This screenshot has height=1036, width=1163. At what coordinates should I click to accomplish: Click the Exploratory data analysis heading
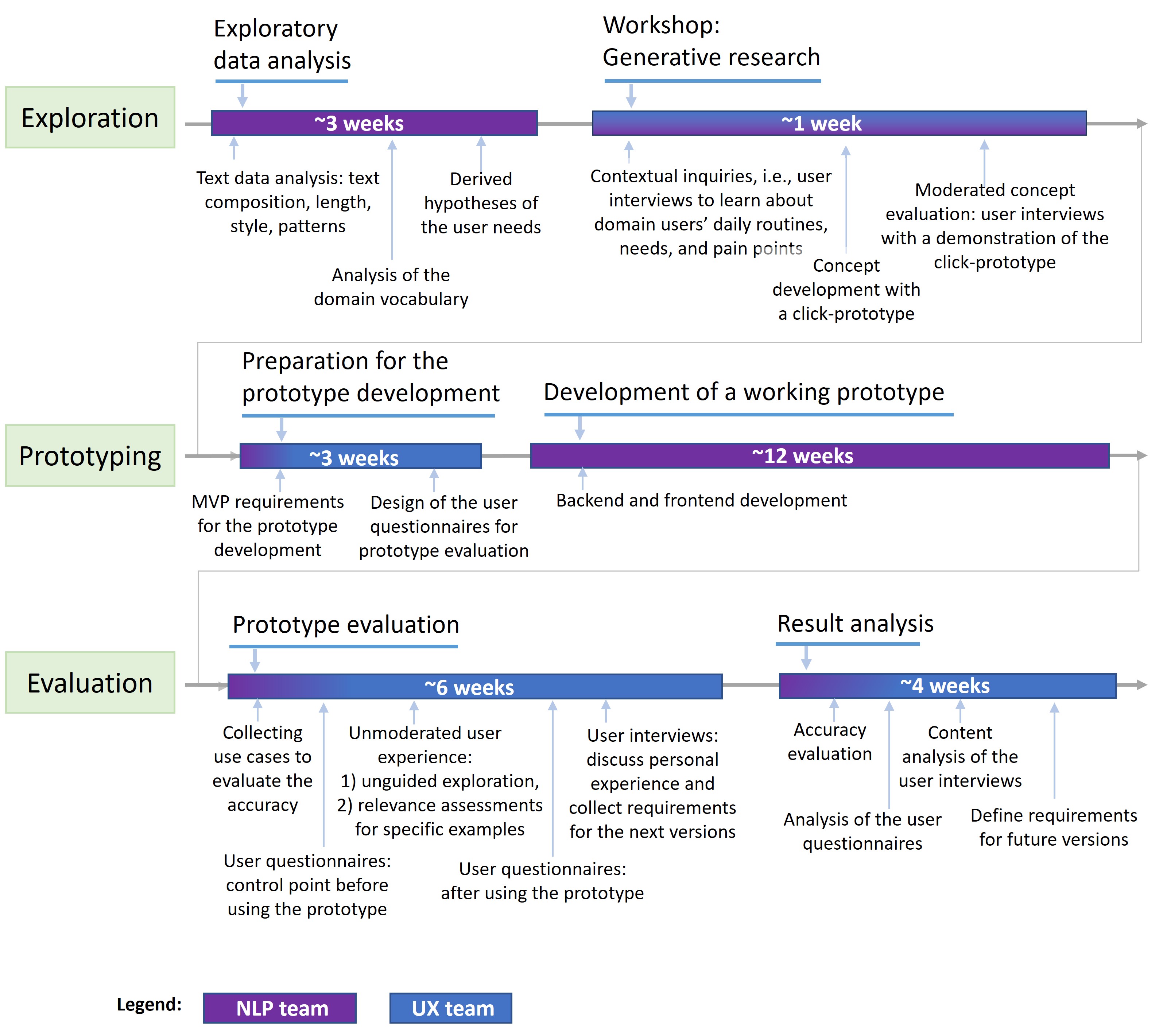click(x=282, y=44)
